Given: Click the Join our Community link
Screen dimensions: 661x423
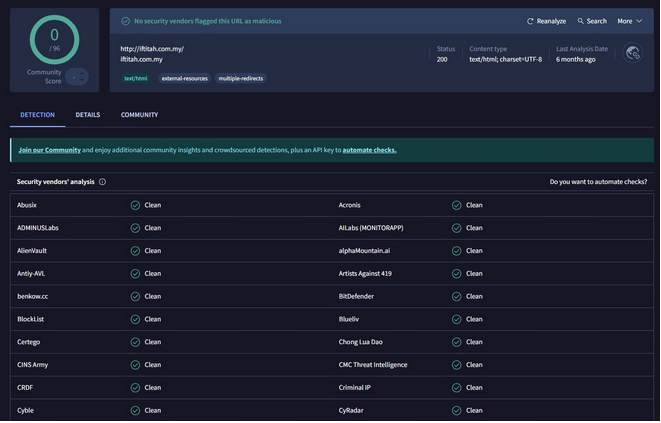Looking at the screenshot, I should (x=50, y=150).
